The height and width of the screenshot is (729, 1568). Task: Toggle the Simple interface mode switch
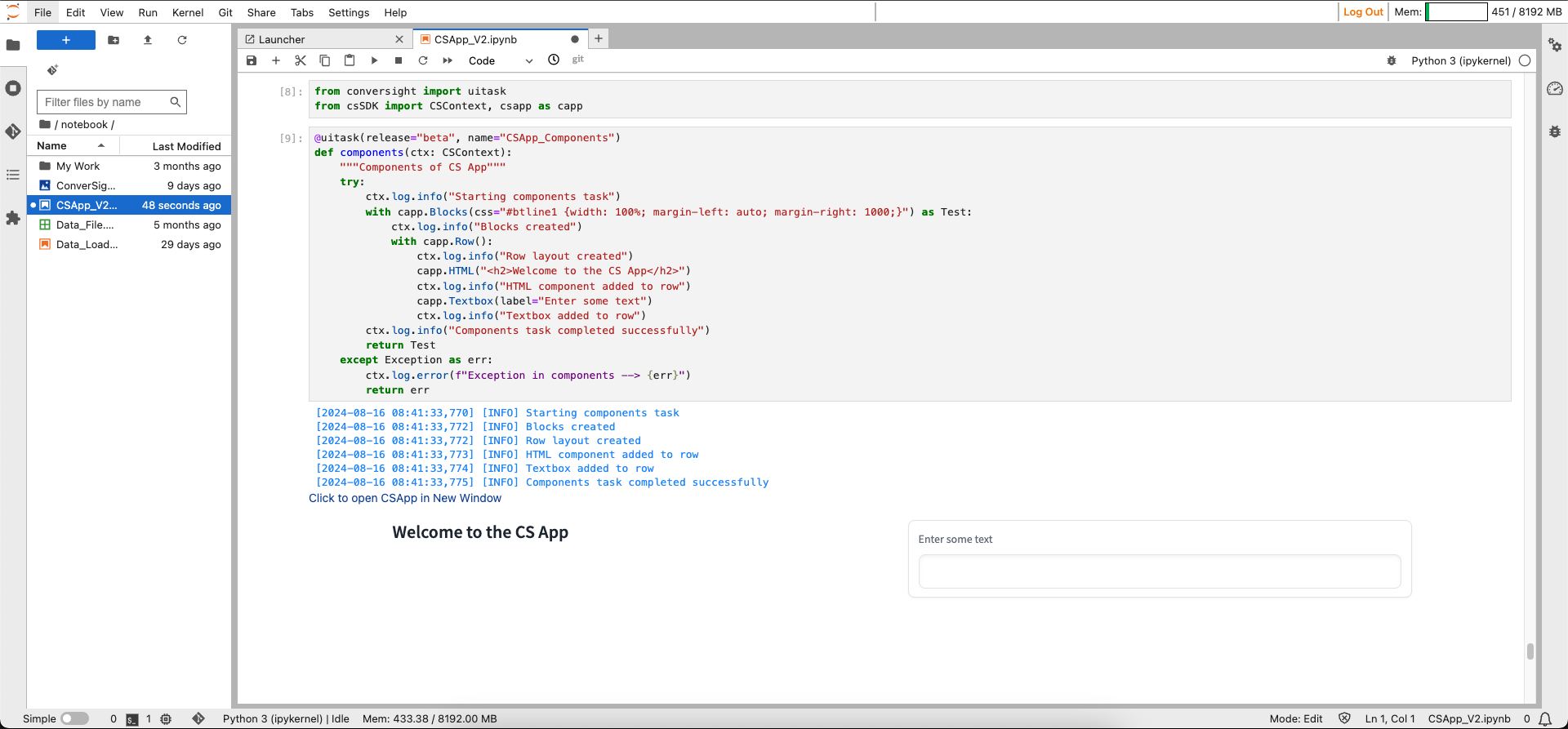click(x=74, y=718)
